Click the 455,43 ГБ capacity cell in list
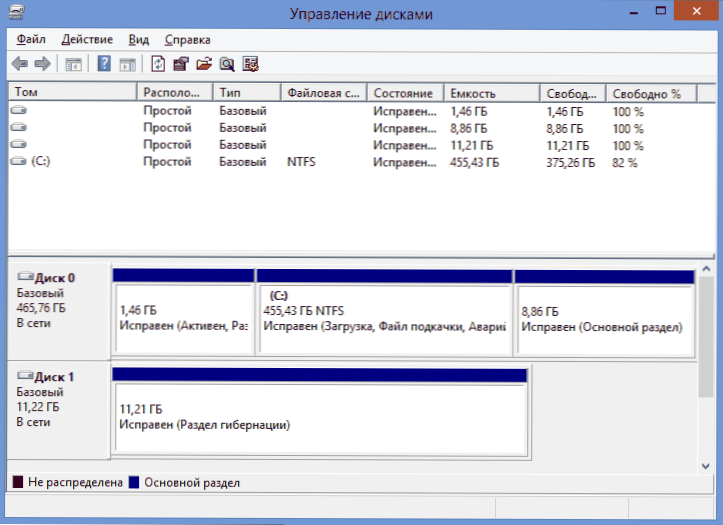The width and height of the screenshot is (723, 525). point(474,162)
